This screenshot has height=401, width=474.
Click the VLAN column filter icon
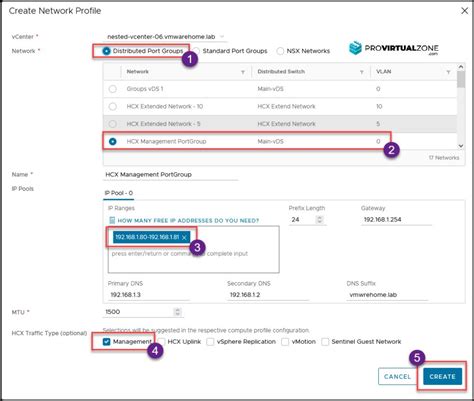(x=448, y=72)
